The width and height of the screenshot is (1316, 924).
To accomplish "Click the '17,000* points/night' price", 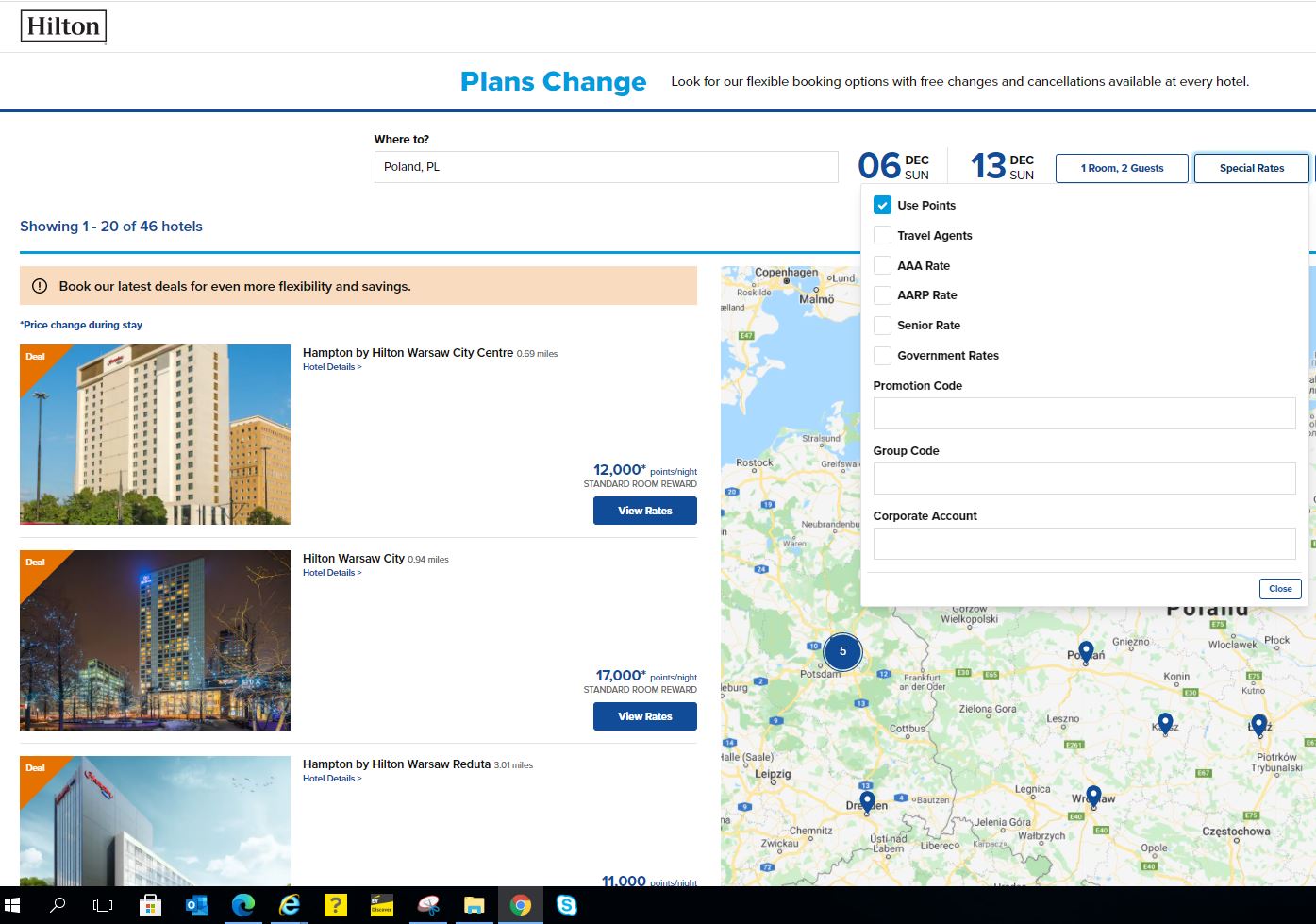I will pos(646,676).
